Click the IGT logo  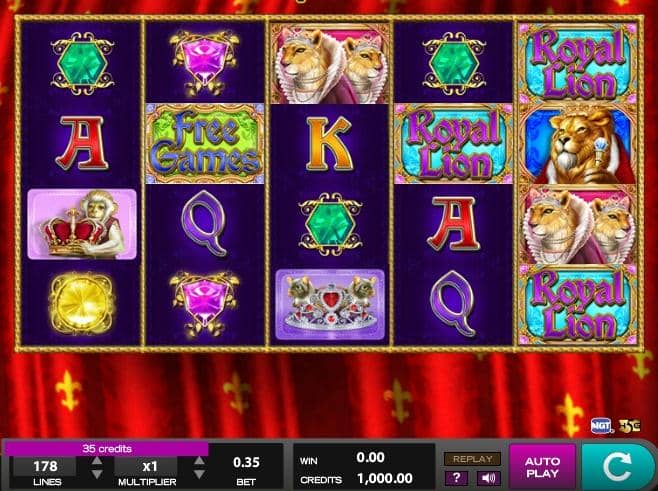pos(602,426)
